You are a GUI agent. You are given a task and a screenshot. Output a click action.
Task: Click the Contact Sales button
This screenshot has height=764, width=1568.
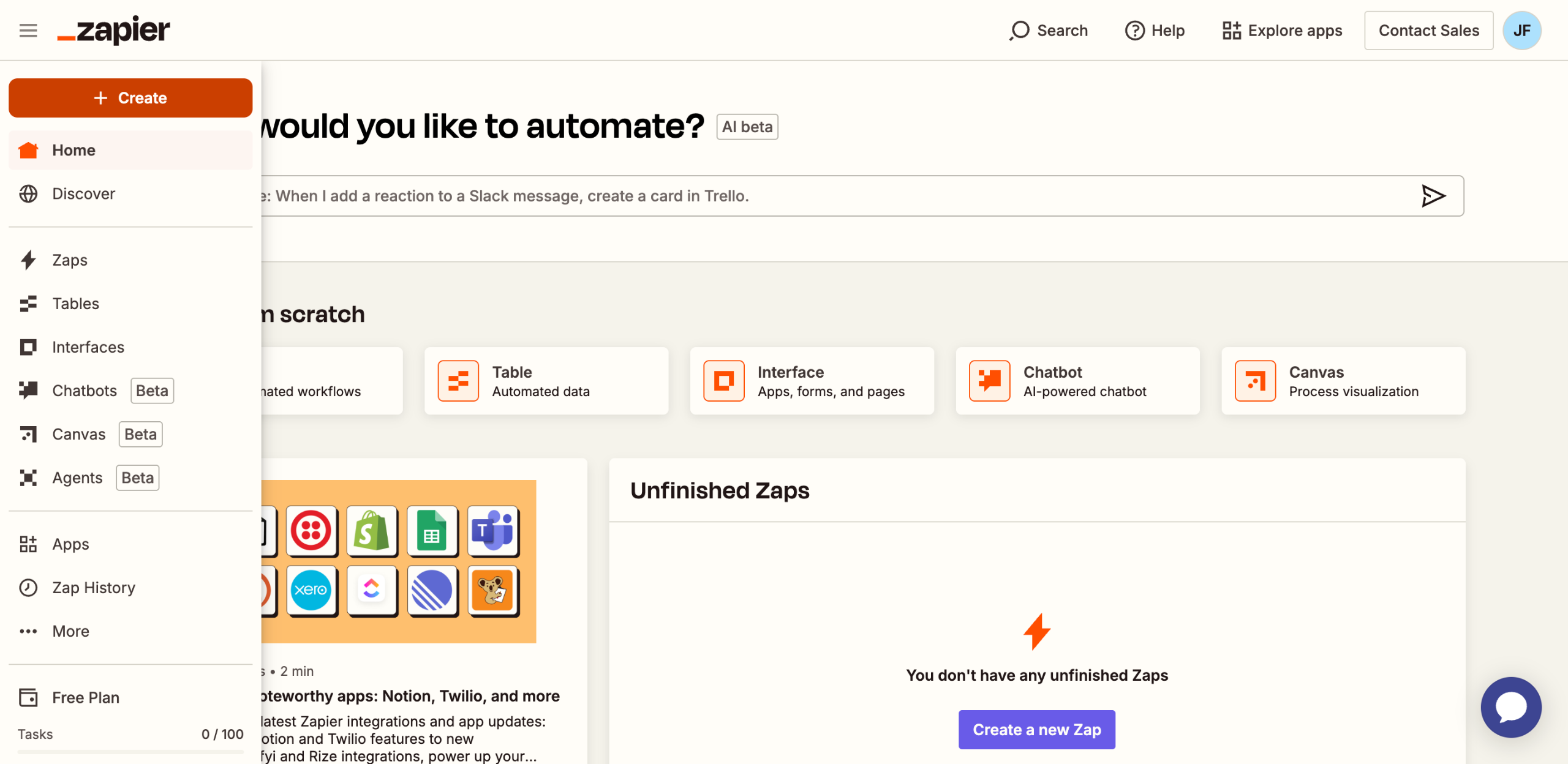coord(1428,30)
